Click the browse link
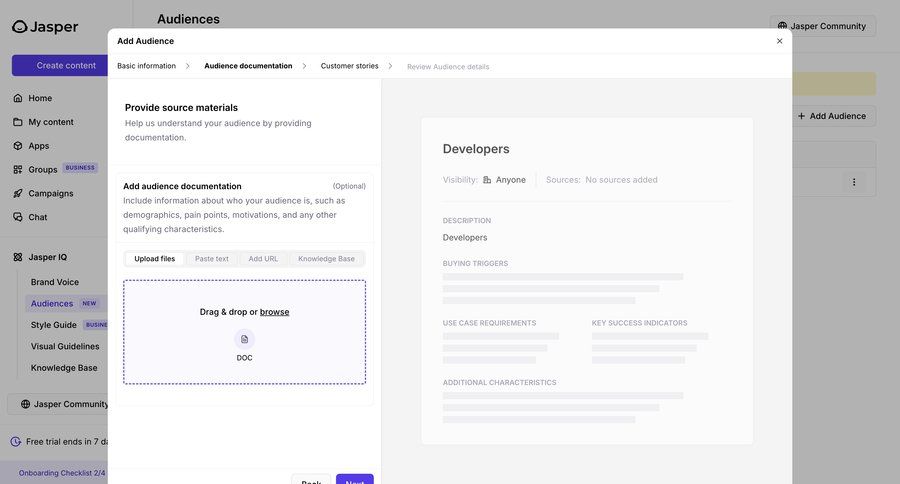Image resolution: width=900 pixels, height=484 pixels. tap(274, 312)
